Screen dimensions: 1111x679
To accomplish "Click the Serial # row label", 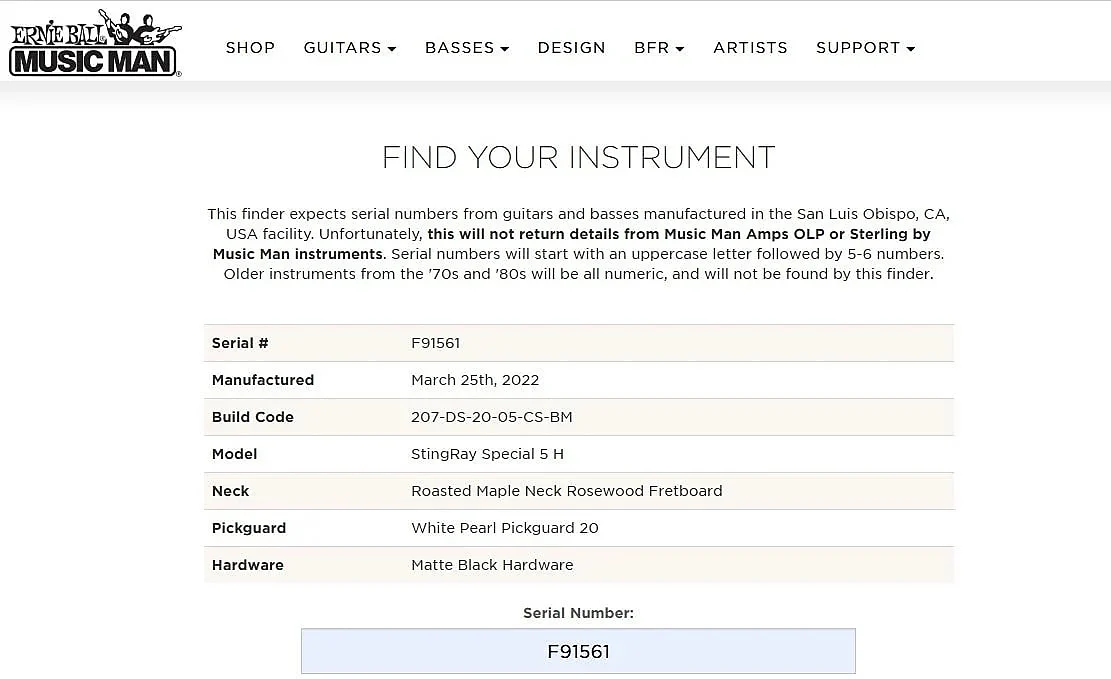I will 240,343.
